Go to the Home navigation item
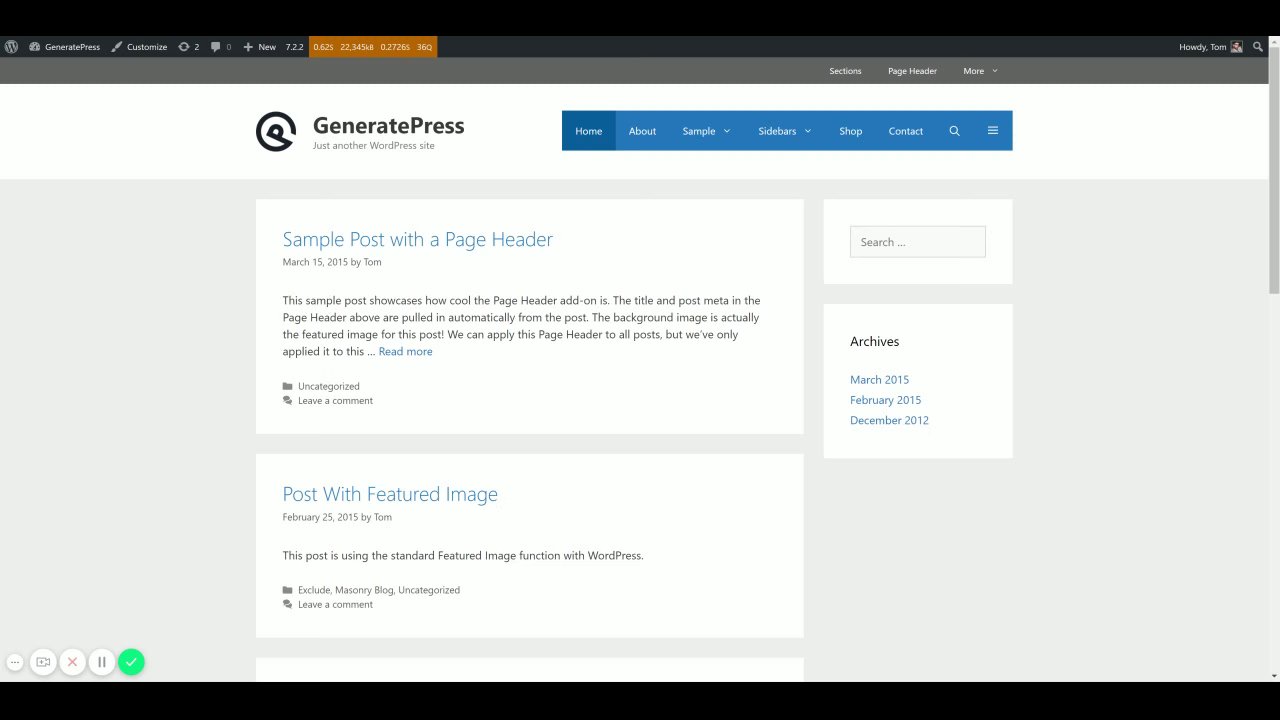Screen dimensions: 1280x720 [x=589, y=131]
